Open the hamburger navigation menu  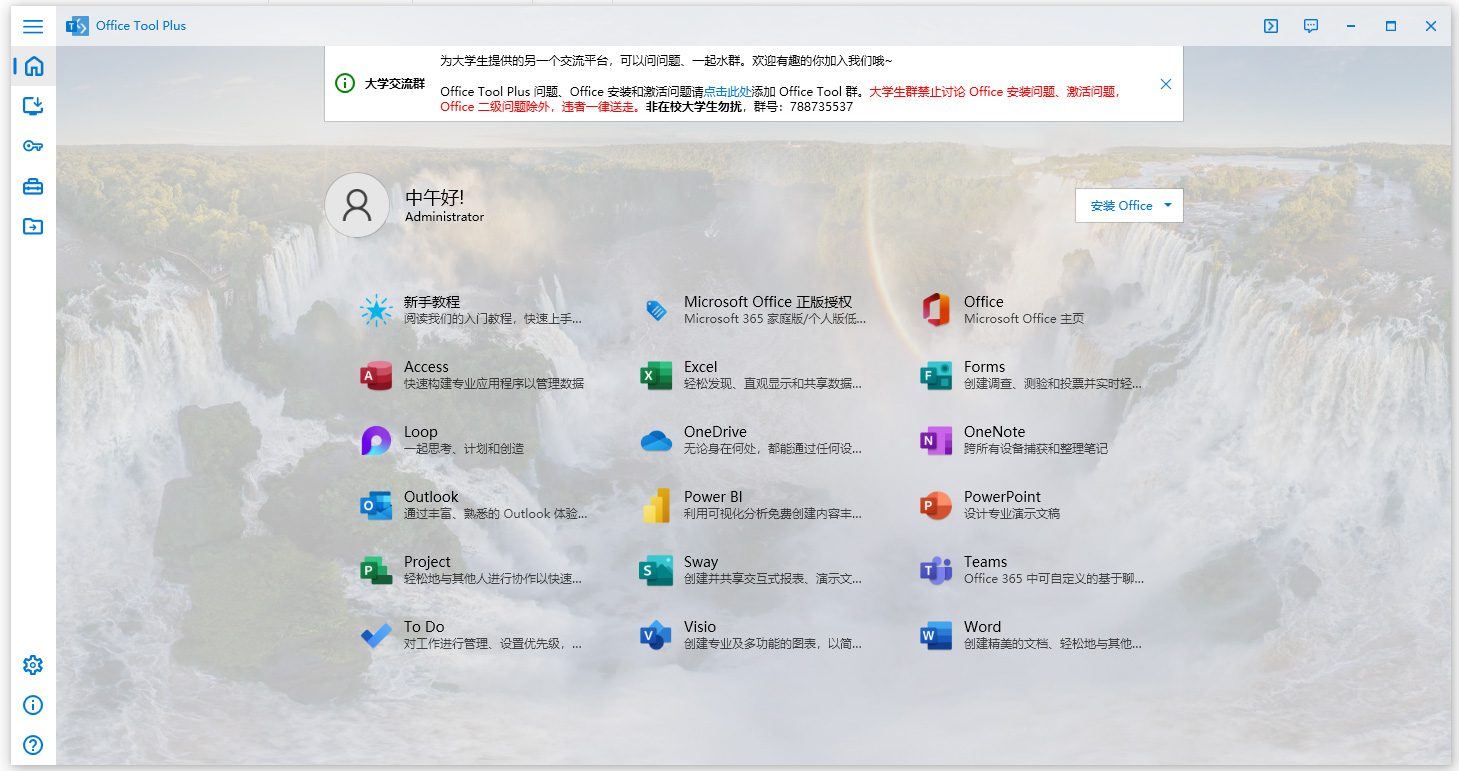[x=32, y=26]
